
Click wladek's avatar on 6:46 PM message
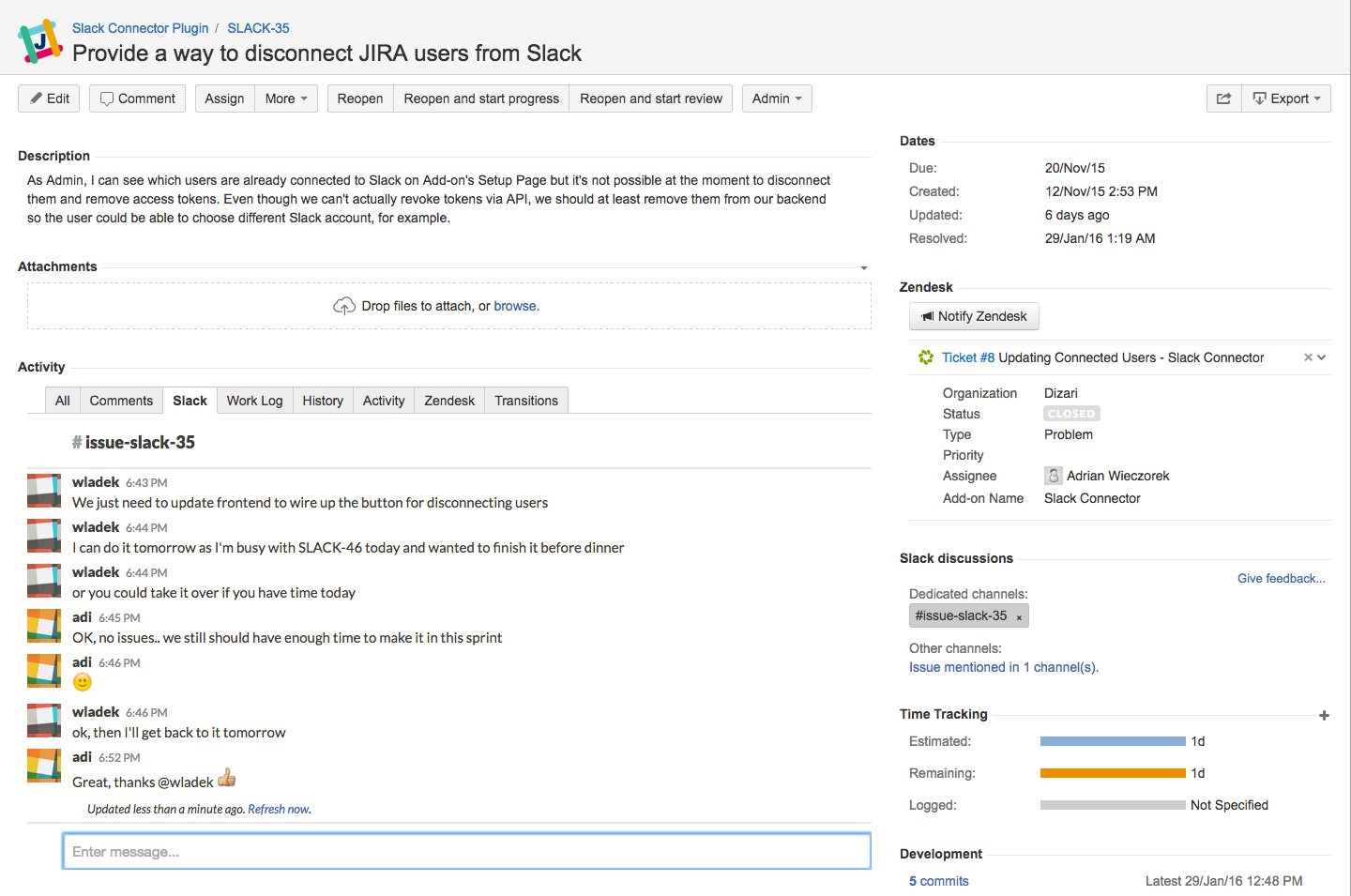coord(44,721)
